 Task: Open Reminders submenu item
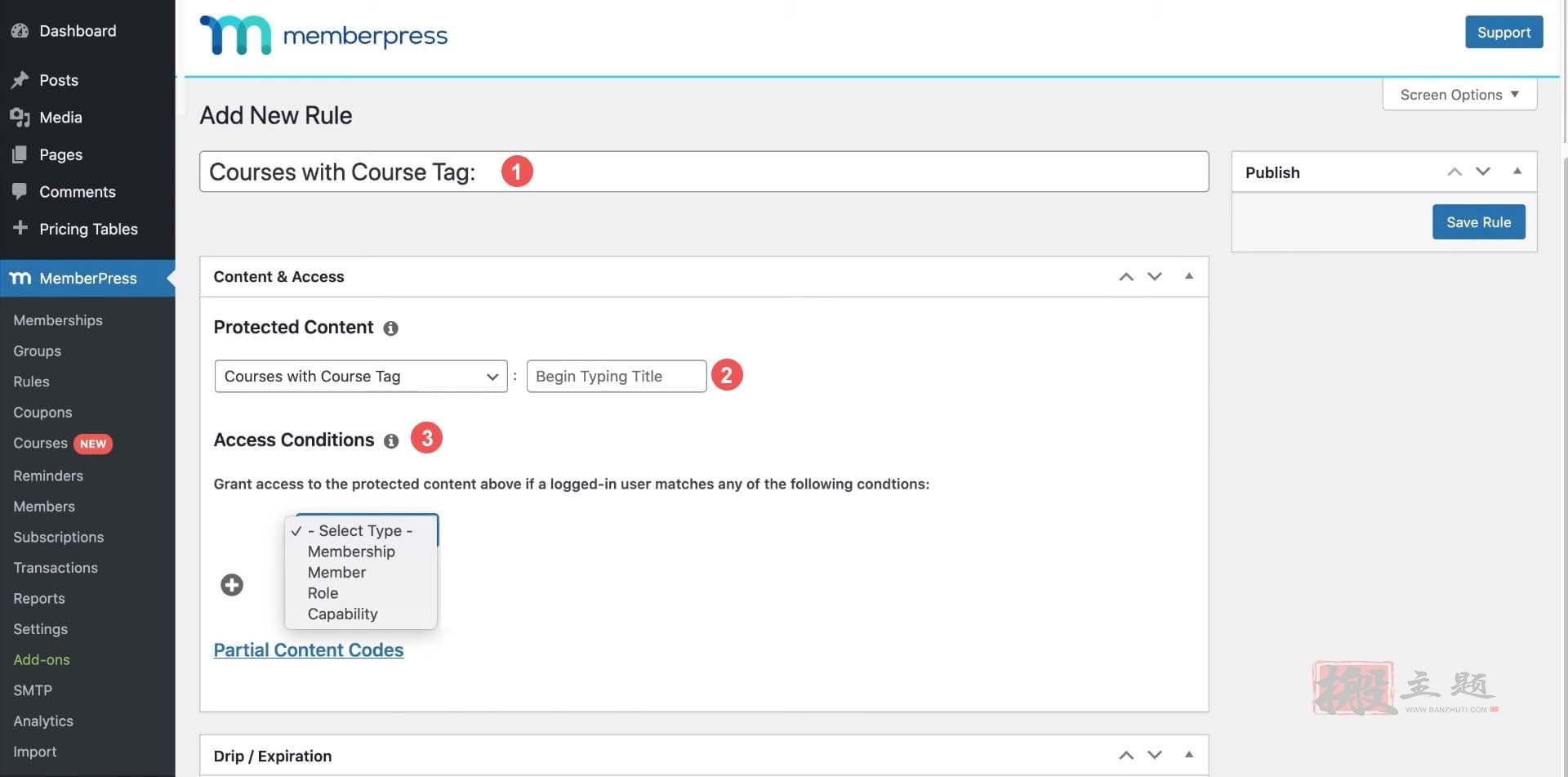(48, 476)
